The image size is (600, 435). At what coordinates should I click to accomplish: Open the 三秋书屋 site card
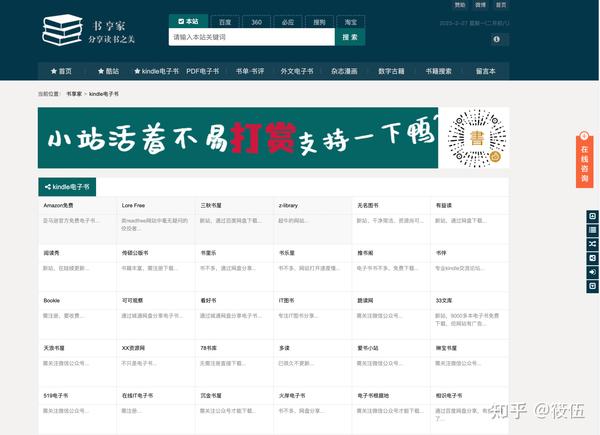[234, 220]
